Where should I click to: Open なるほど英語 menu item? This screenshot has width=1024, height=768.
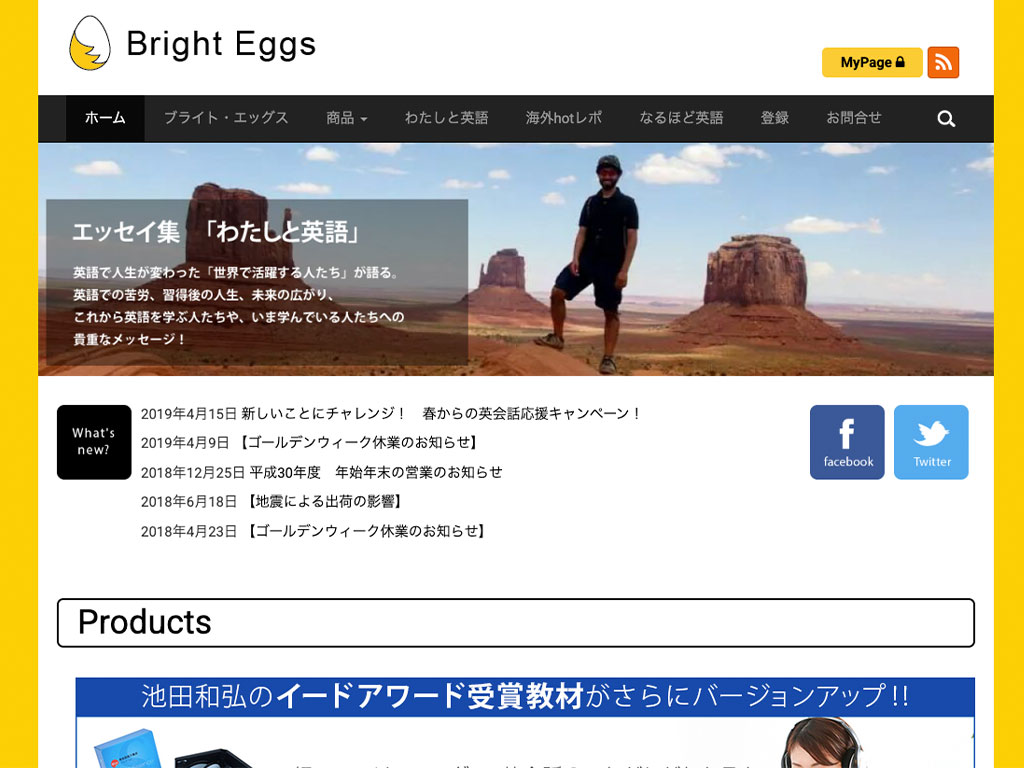coord(681,118)
